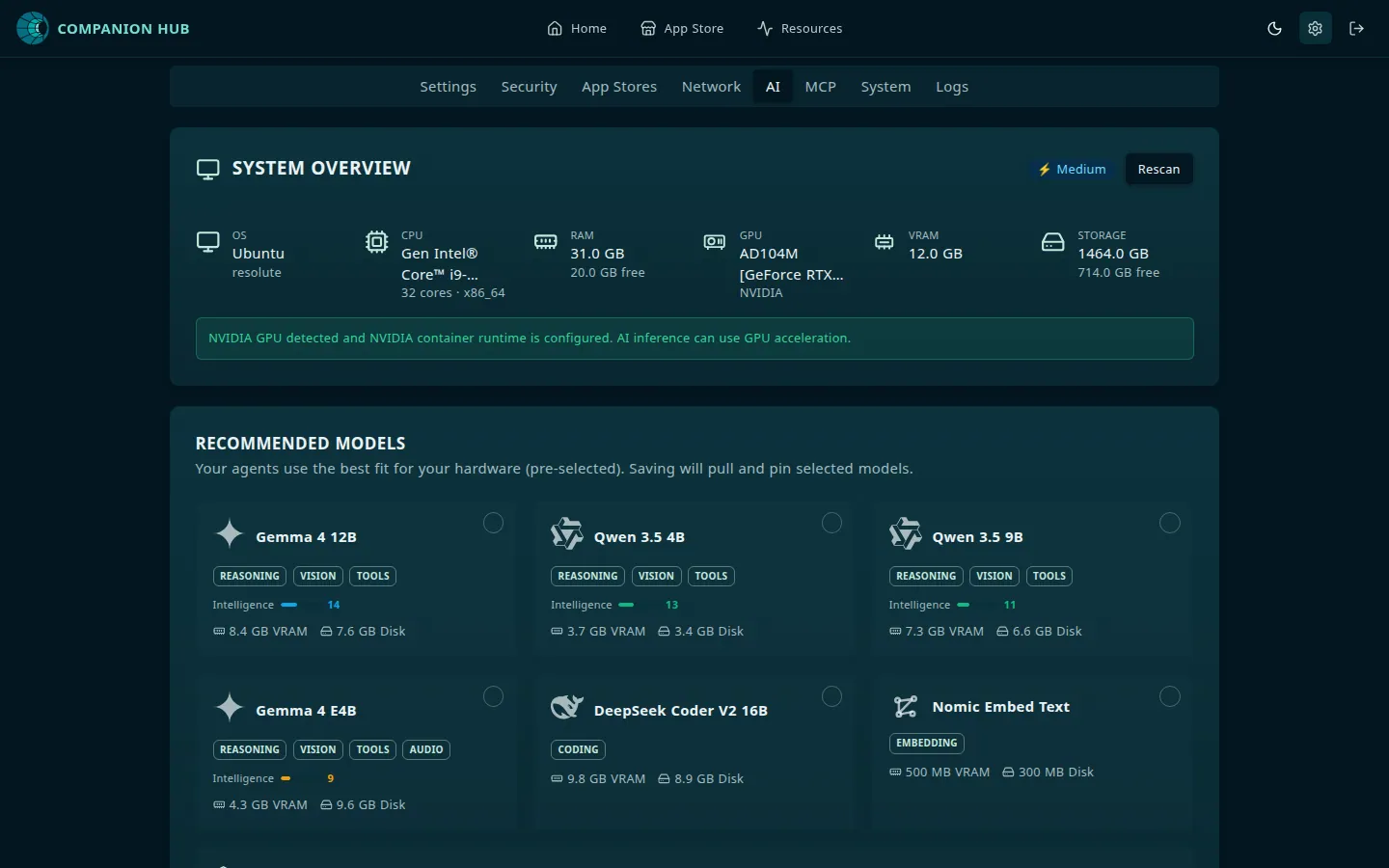Switch to the Security tab
Image resolution: width=1389 pixels, height=868 pixels.
[x=529, y=87]
